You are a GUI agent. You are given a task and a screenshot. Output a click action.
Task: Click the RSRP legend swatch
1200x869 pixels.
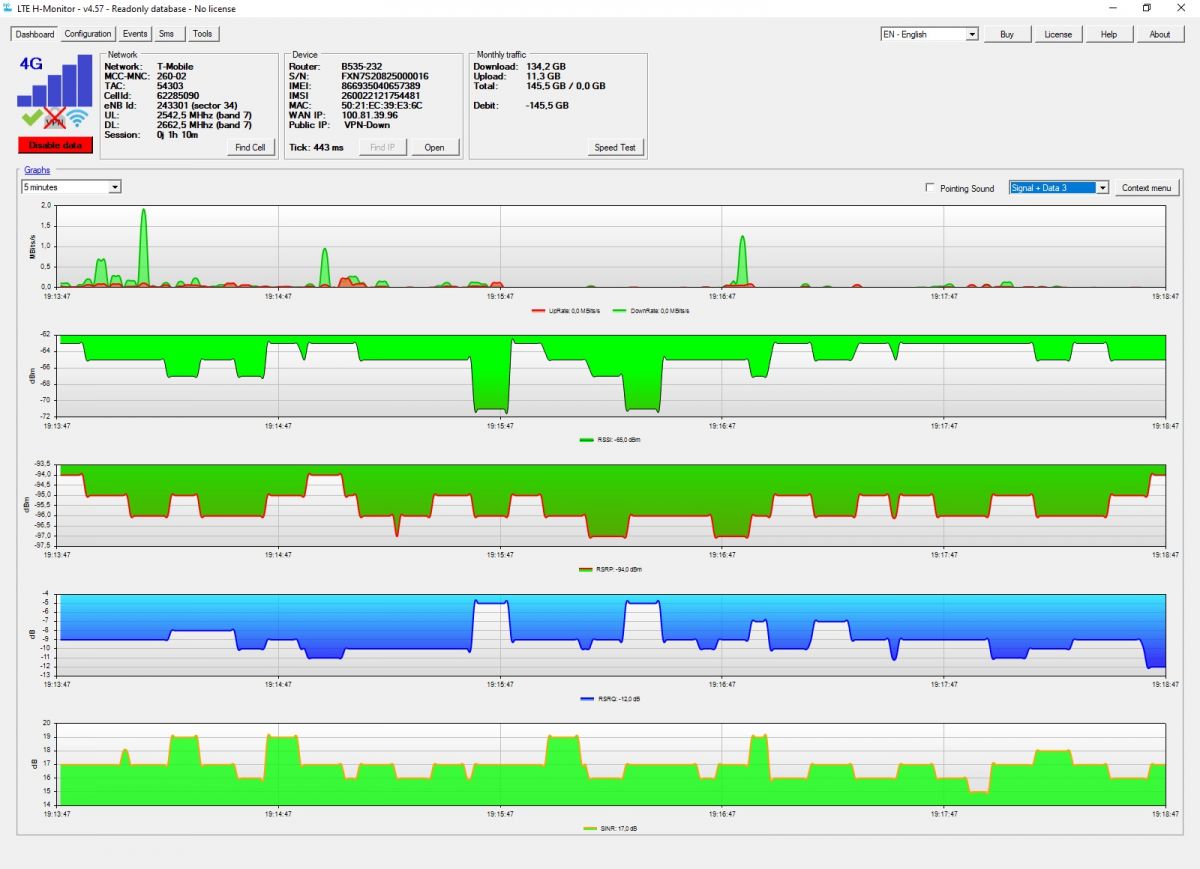pos(586,569)
